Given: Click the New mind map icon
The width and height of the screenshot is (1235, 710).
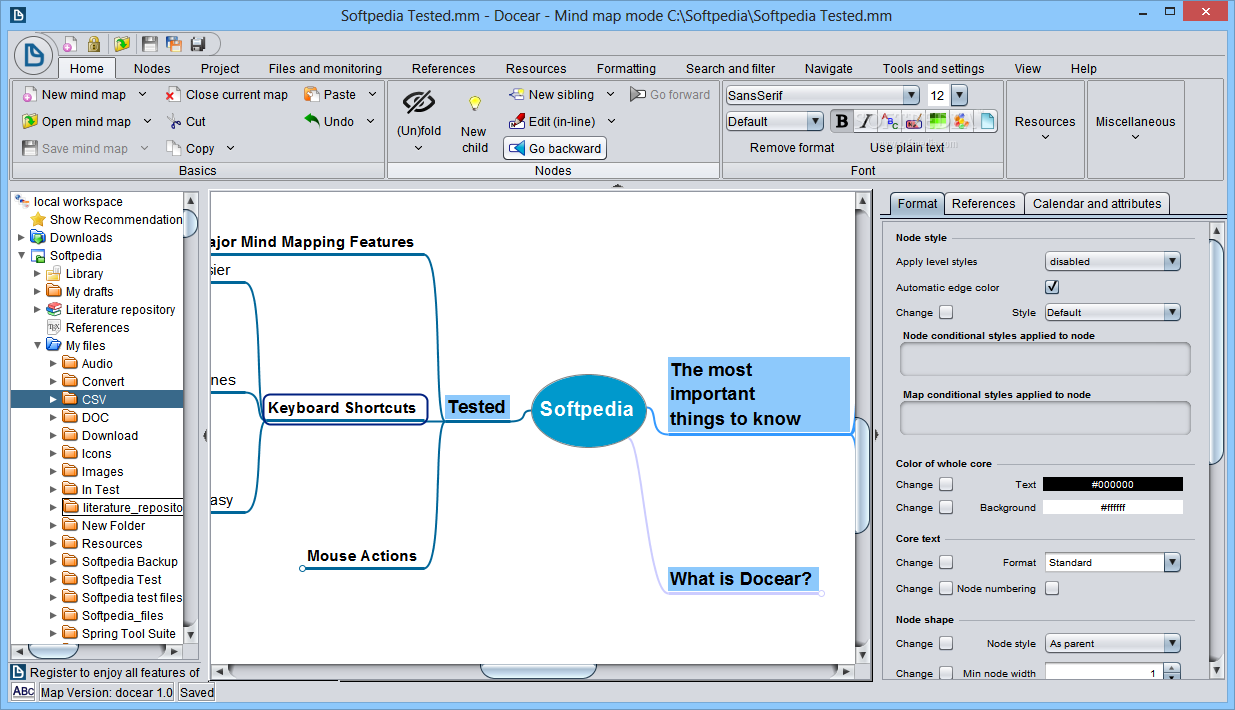Looking at the screenshot, I should tap(30, 95).
